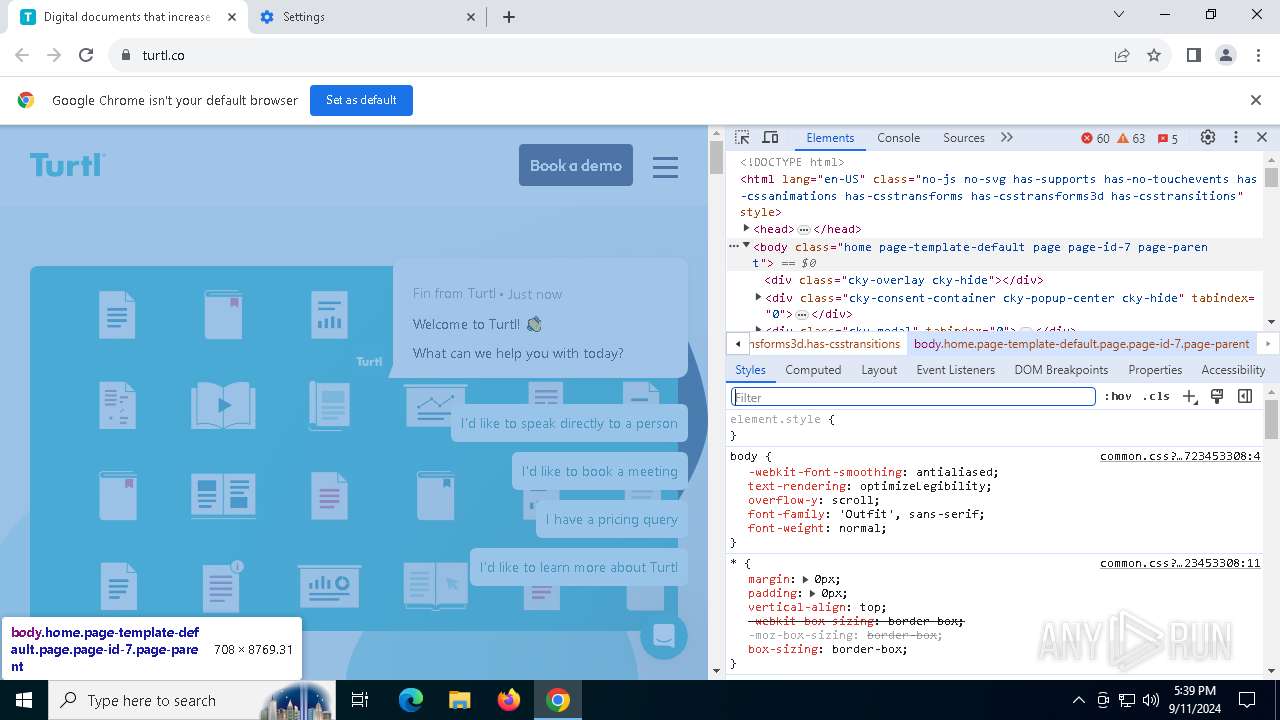This screenshot has width=1280, height=720.
Task: Open common.css line 11 source link
Action: (x=1180, y=563)
